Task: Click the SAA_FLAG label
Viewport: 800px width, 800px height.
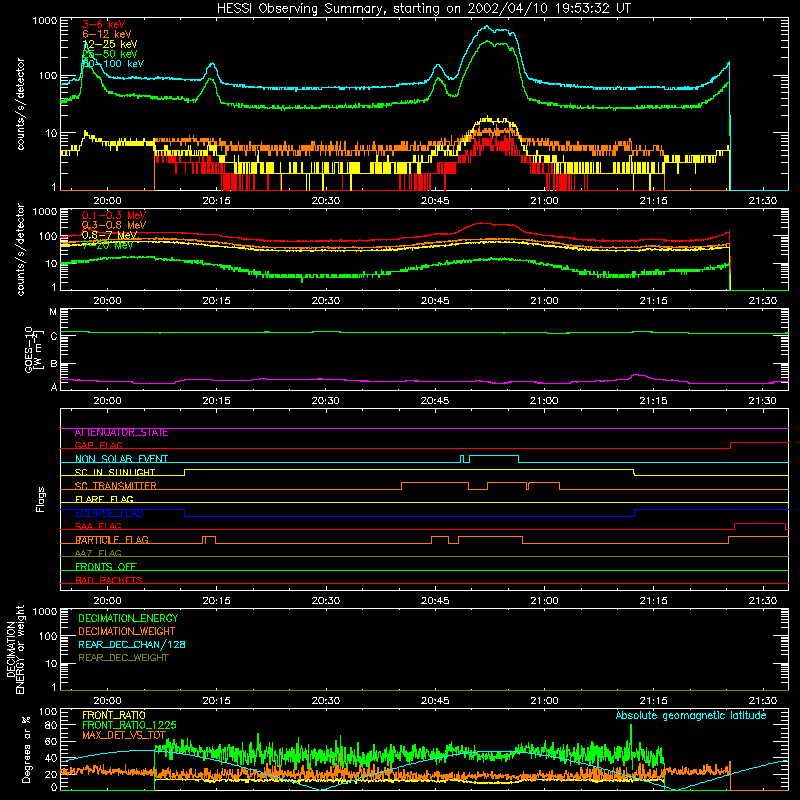Action: point(98,527)
